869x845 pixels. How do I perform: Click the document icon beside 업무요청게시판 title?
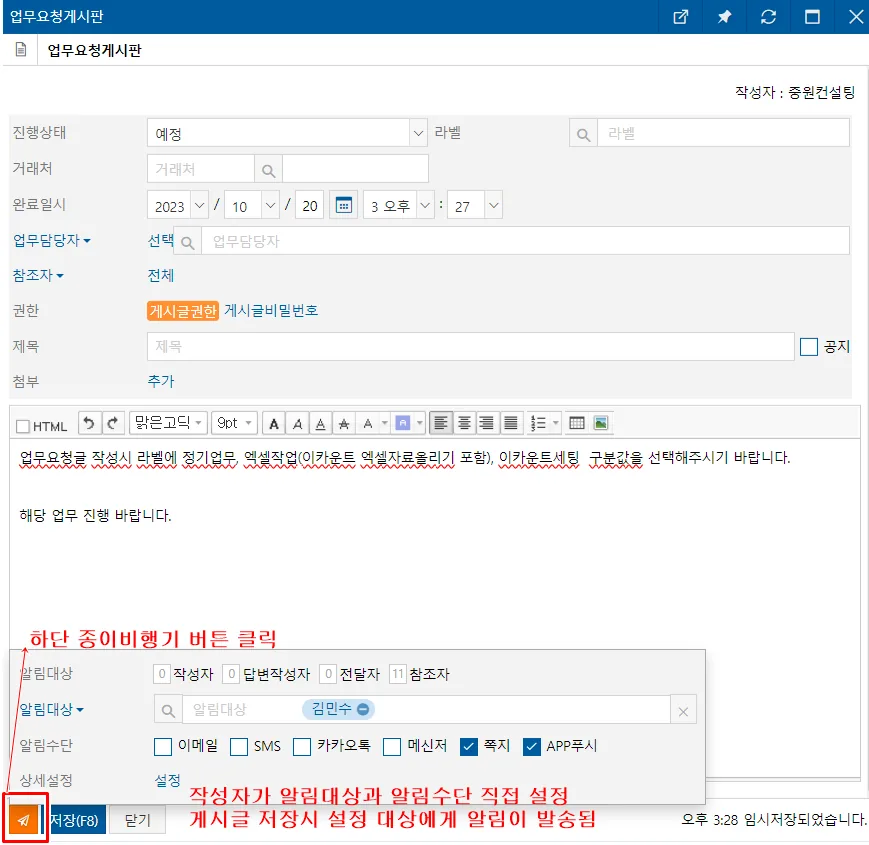tap(21, 50)
